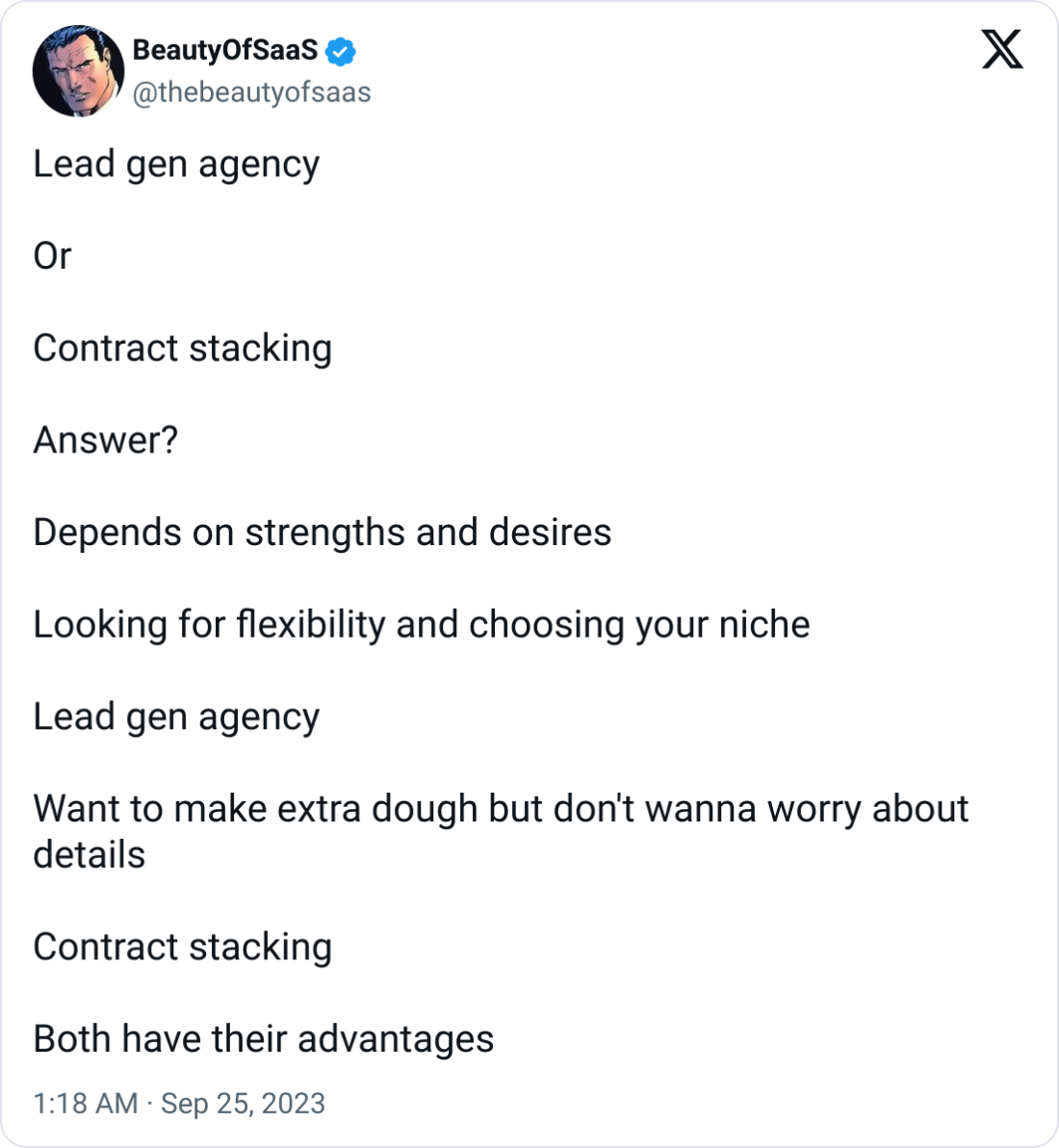The width and height of the screenshot is (1059, 1148).
Task: Select the tweet line reading 'Lead gen agency'
Action: [176, 164]
